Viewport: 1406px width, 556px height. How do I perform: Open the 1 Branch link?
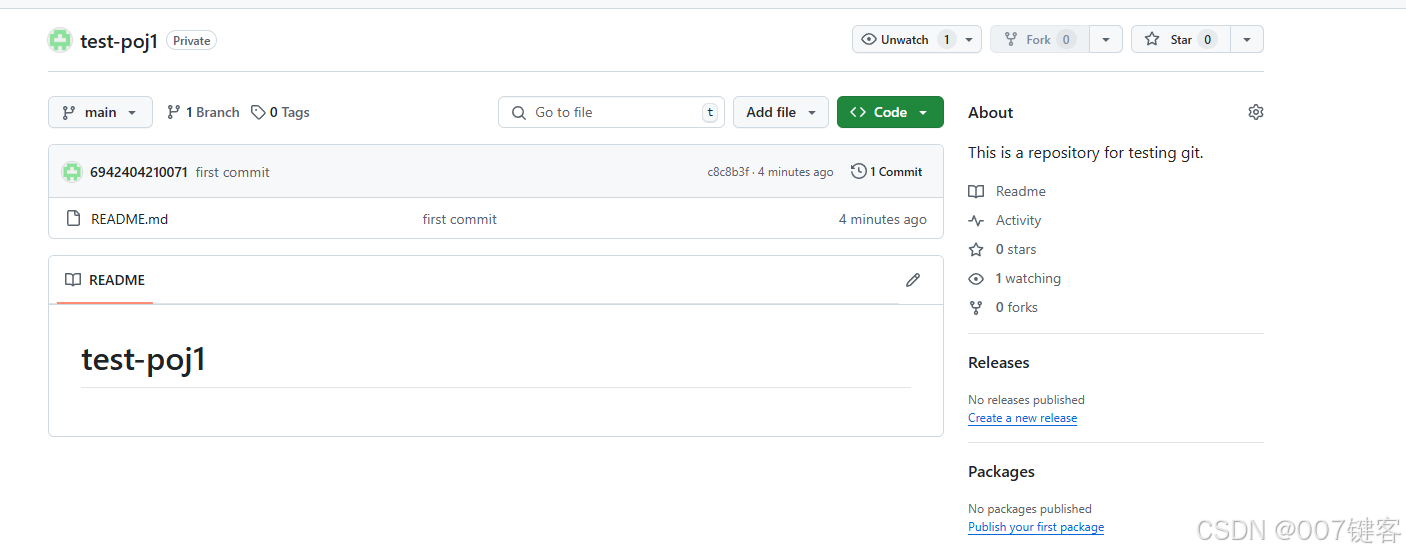203,112
